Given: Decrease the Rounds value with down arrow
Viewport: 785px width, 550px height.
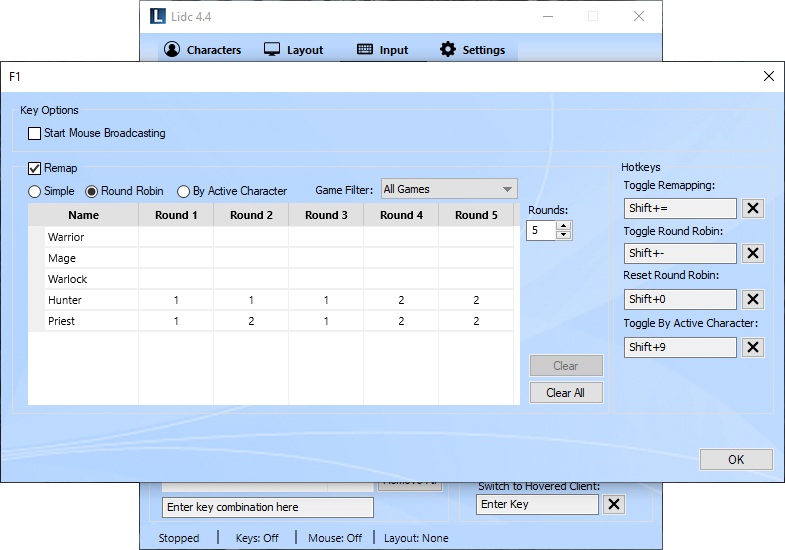Looking at the screenshot, I should [x=564, y=235].
